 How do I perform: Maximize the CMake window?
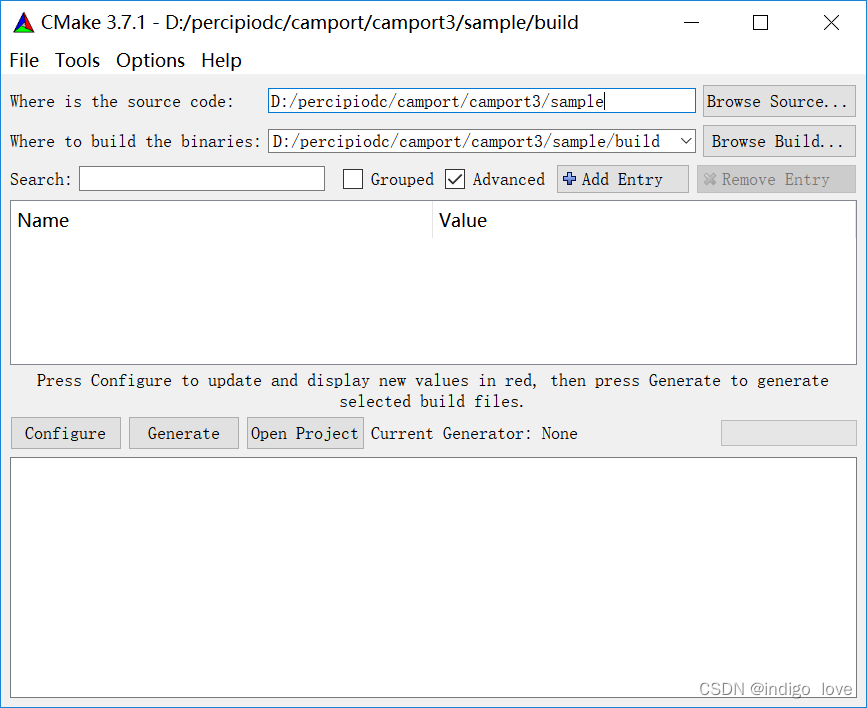(760, 23)
